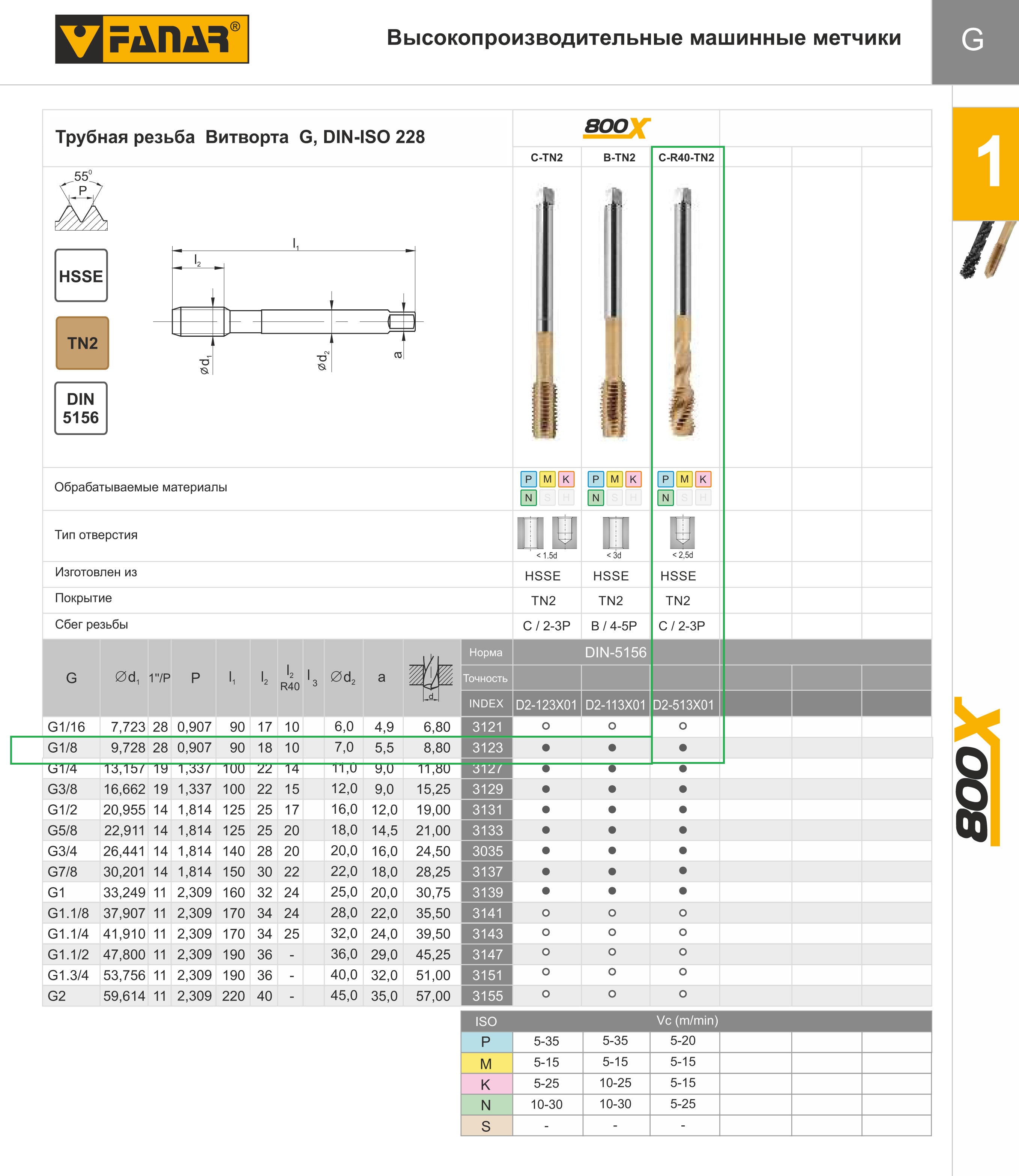The image size is (1019, 1176).
Task: Click the blue P swatch in the ISO table
Action: point(486,1042)
